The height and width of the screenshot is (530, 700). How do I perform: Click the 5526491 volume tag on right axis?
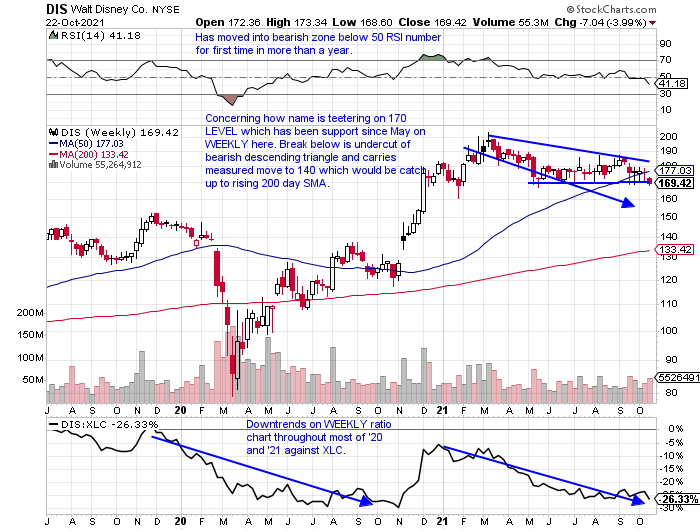pos(678,378)
